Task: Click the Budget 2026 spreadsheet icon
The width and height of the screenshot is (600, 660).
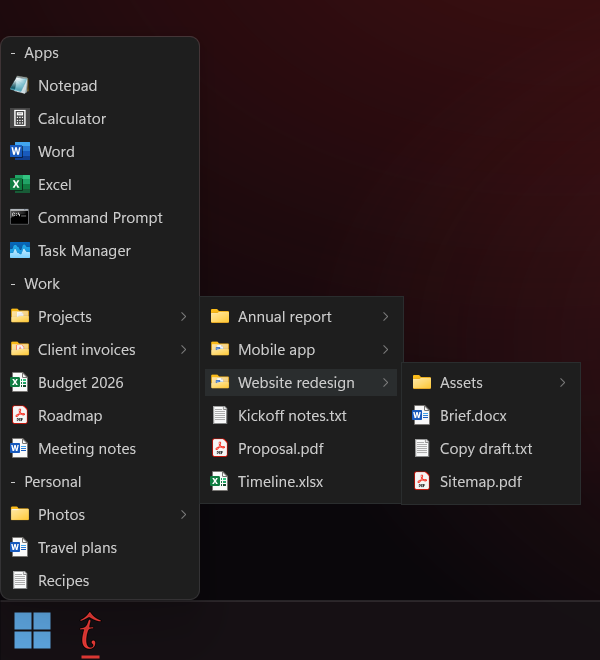Action: 20,382
